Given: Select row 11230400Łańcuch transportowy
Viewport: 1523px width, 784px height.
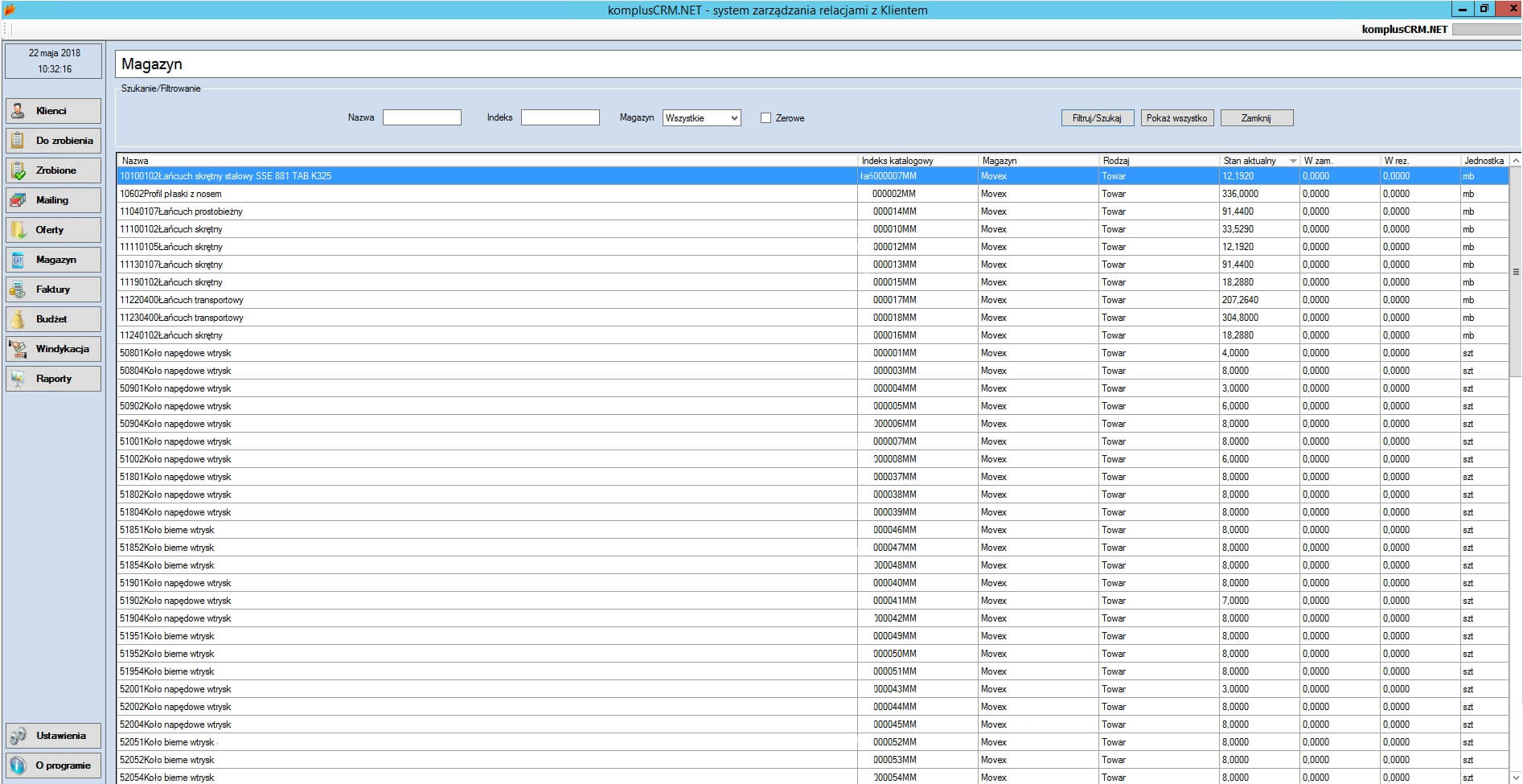Looking at the screenshot, I should coord(813,318).
